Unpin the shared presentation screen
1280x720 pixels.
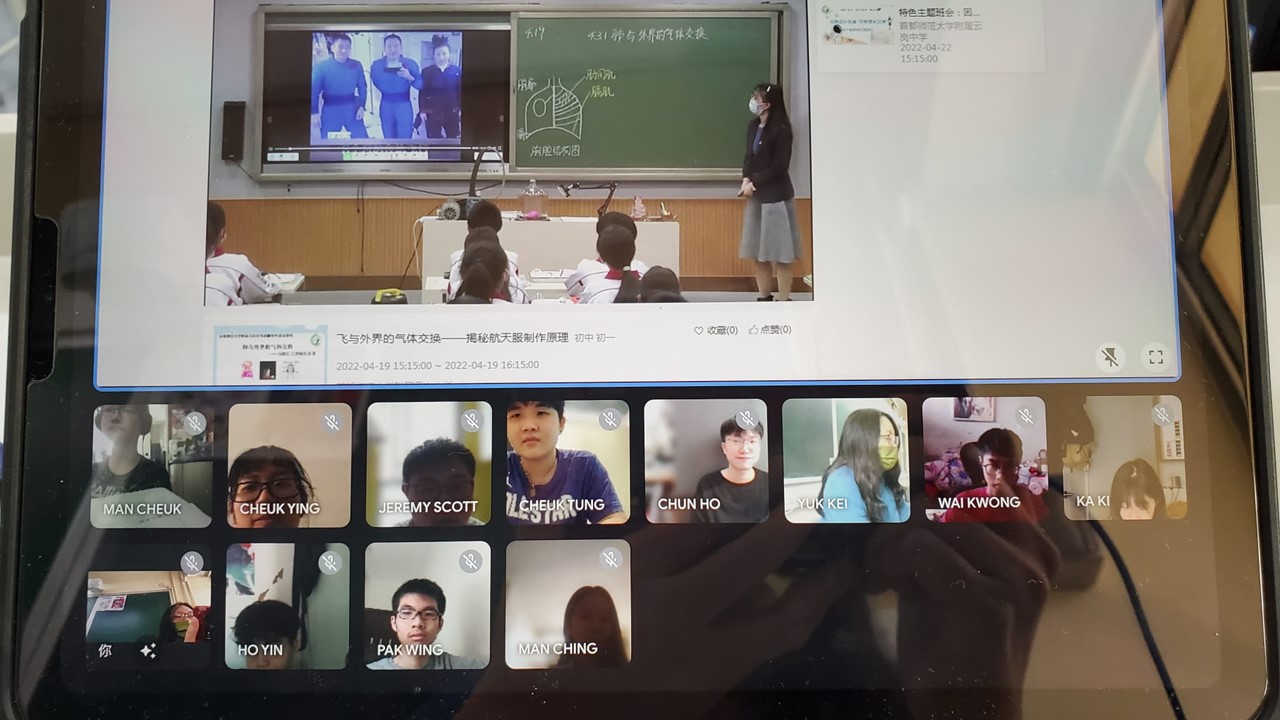(1109, 357)
